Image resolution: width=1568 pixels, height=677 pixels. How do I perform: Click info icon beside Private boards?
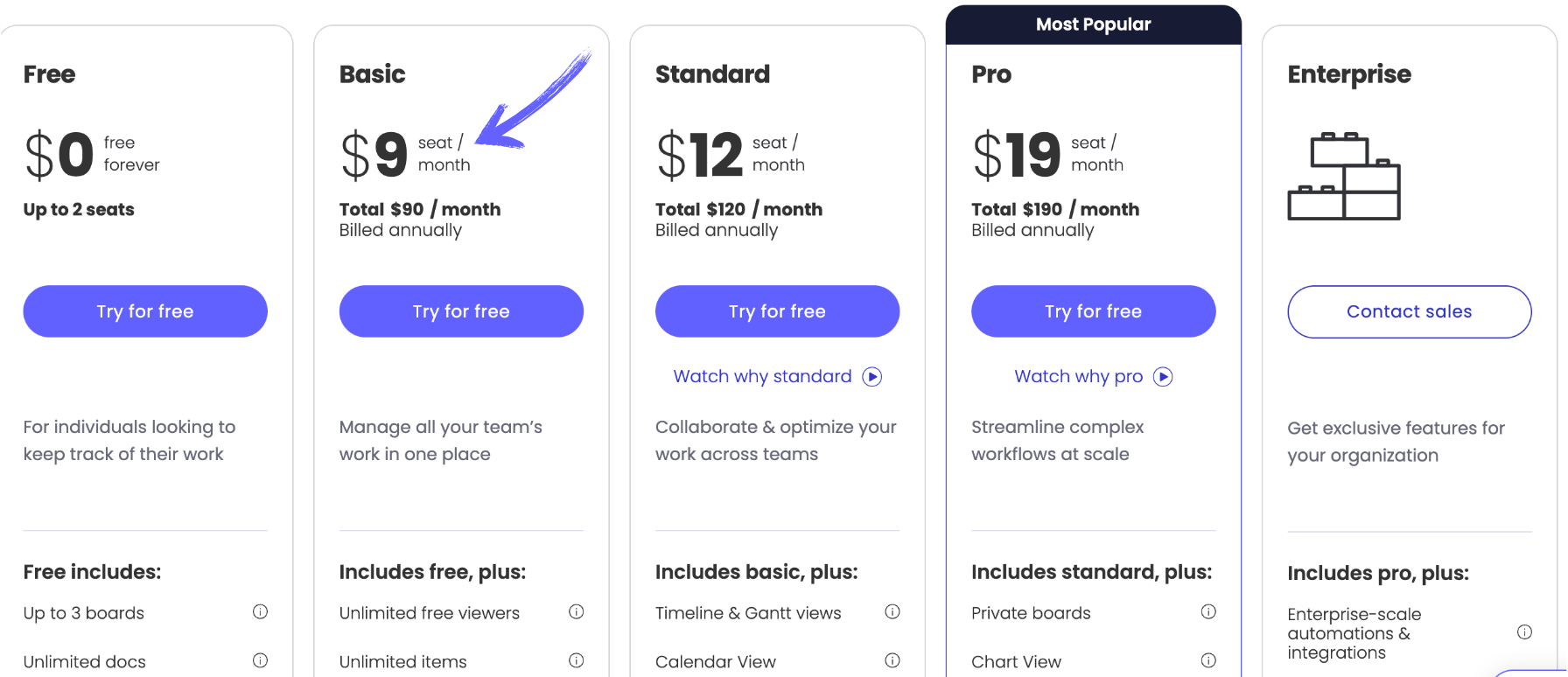[1208, 611]
